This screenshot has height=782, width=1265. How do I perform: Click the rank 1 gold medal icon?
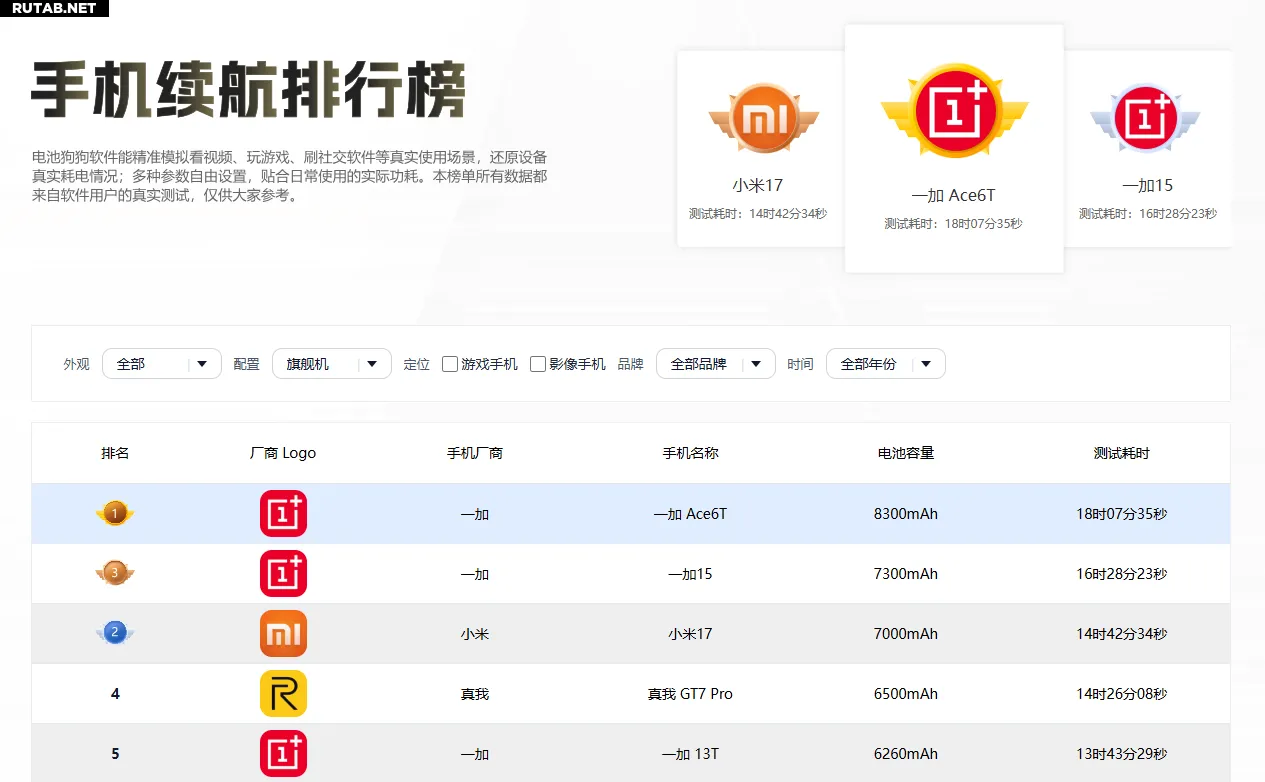(x=115, y=514)
